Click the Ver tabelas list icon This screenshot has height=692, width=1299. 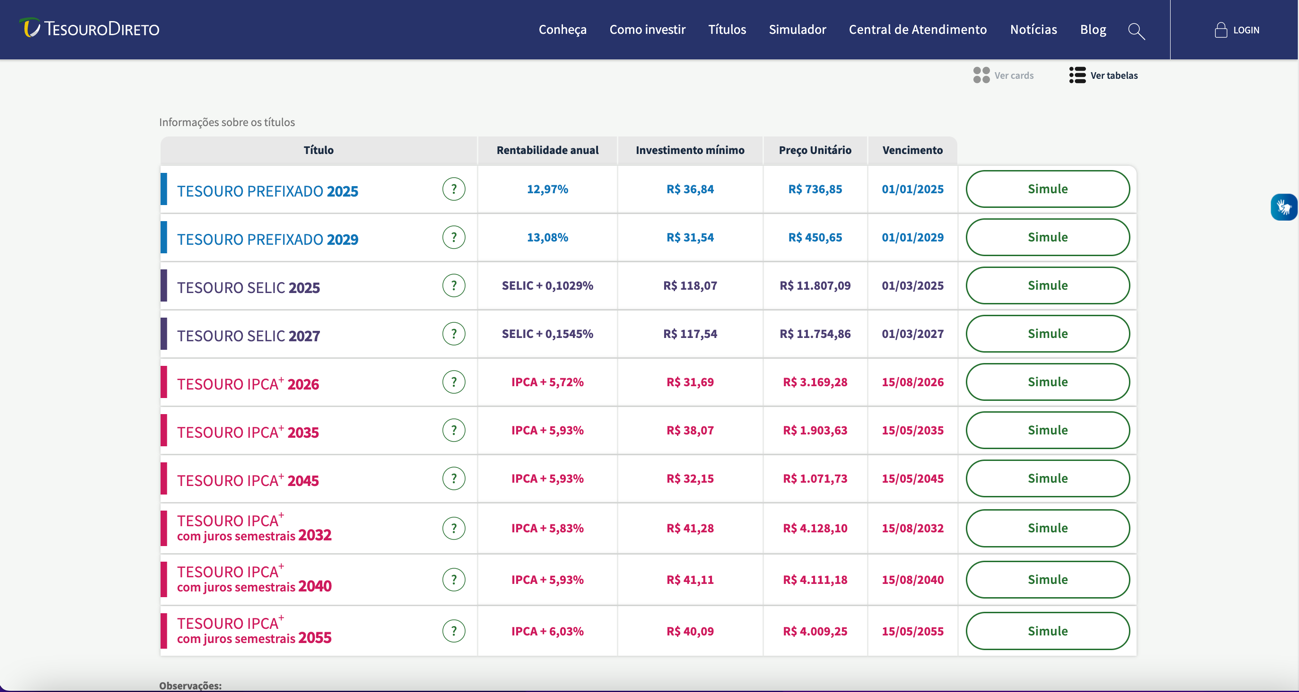(x=1077, y=75)
